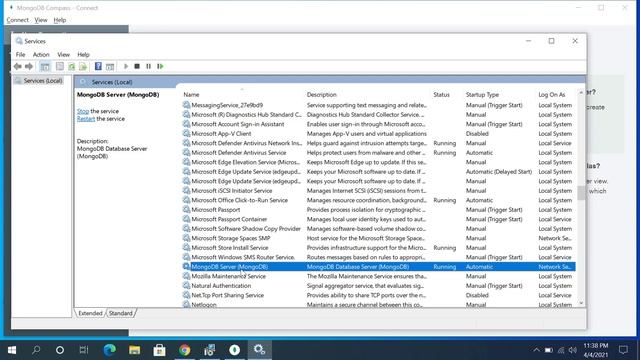Toggle the Show/Hide Console Tree toolbar icon
Screen dimensions: 640x360
pos(45,66)
